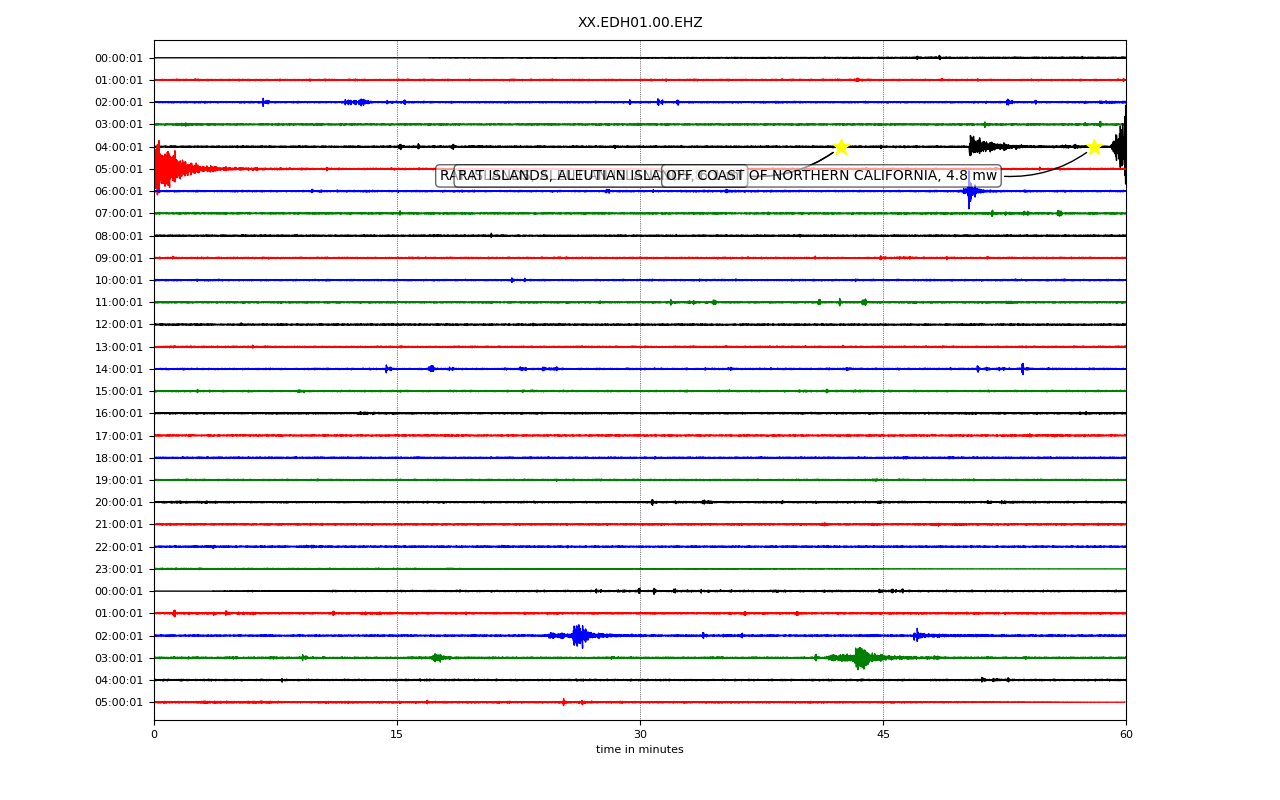Click the yellow star near the California label line
The image size is (1280, 800).
point(1094,147)
